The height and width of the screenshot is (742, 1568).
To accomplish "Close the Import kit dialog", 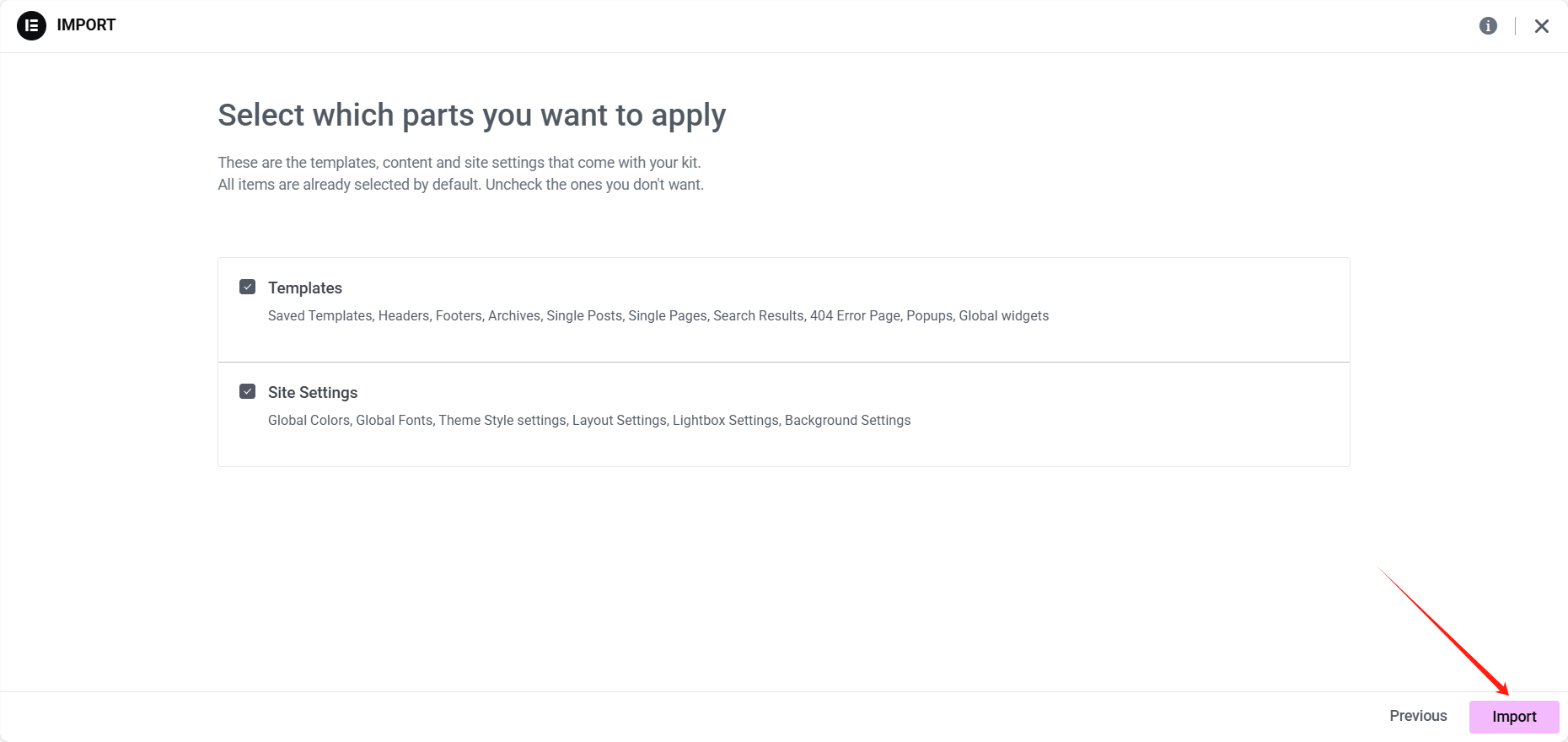I will pyautogui.click(x=1541, y=26).
